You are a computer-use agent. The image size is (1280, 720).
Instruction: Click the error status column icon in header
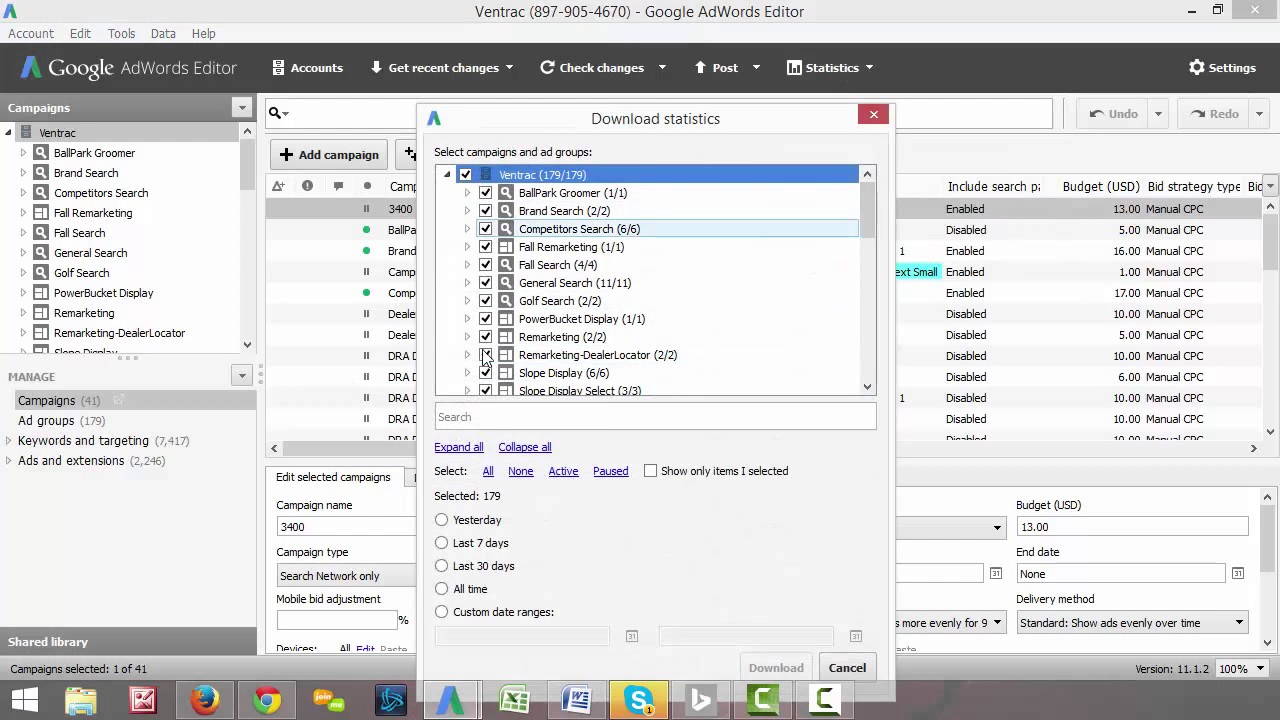307,186
